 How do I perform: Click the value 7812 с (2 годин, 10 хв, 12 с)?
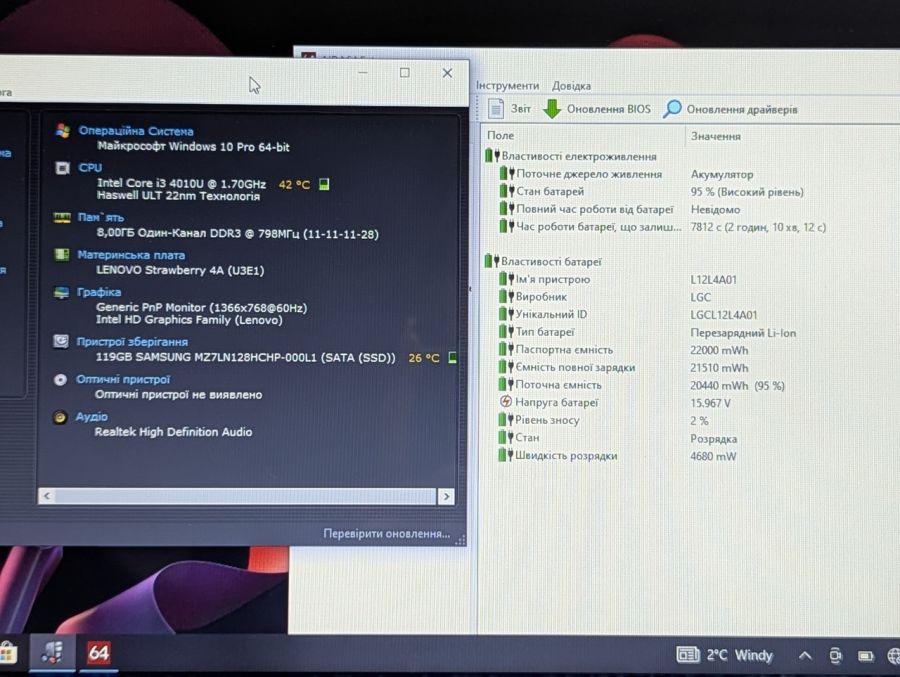pos(758,227)
